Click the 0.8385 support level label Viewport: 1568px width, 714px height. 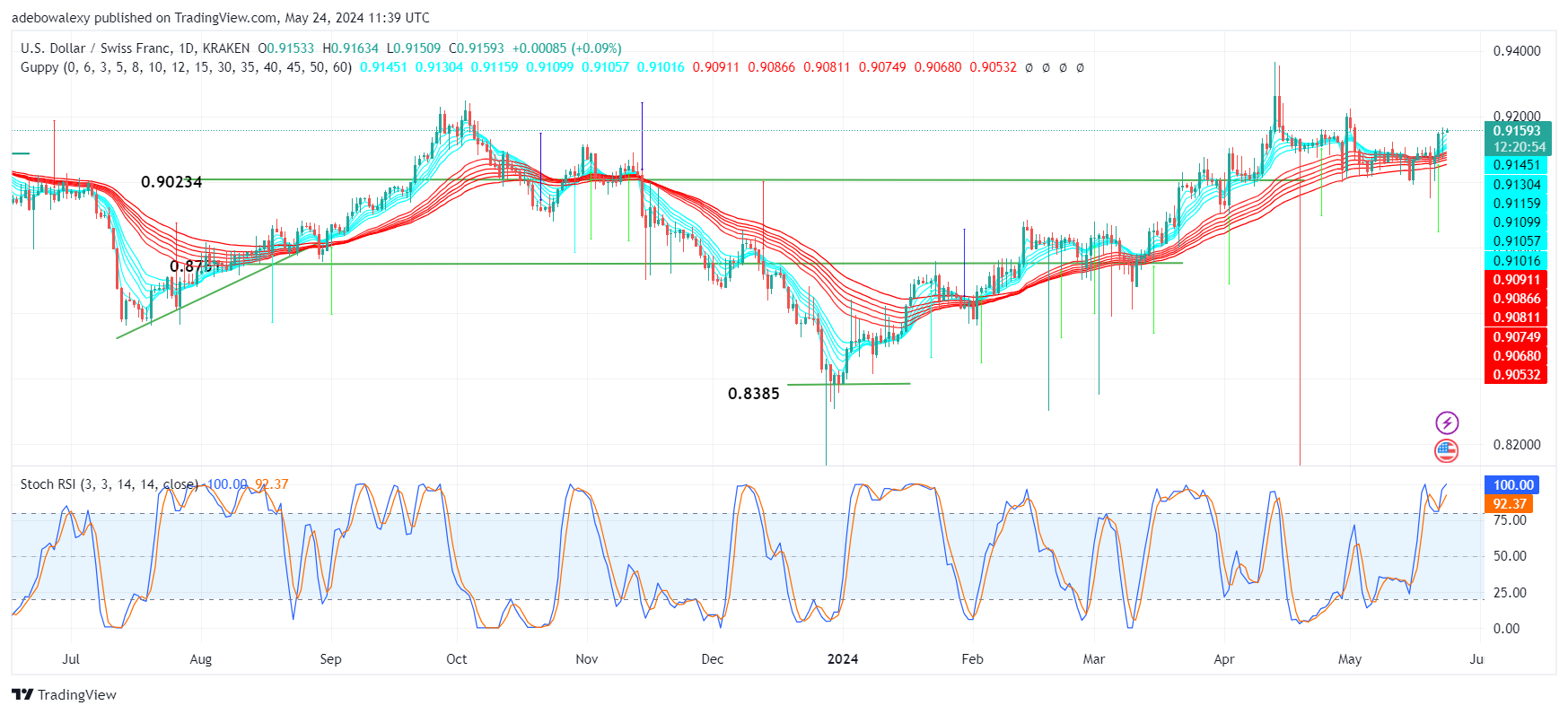point(754,394)
